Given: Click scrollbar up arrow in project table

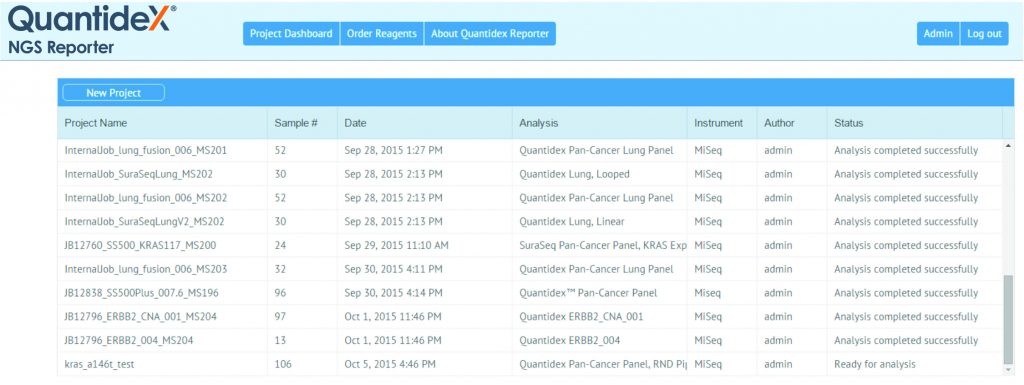Looking at the screenshot, I should 1008,145.
